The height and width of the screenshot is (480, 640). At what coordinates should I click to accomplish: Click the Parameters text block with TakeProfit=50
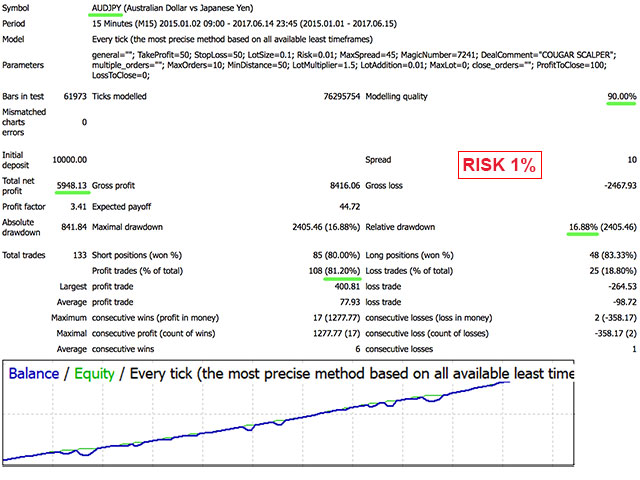click(354, 65)
